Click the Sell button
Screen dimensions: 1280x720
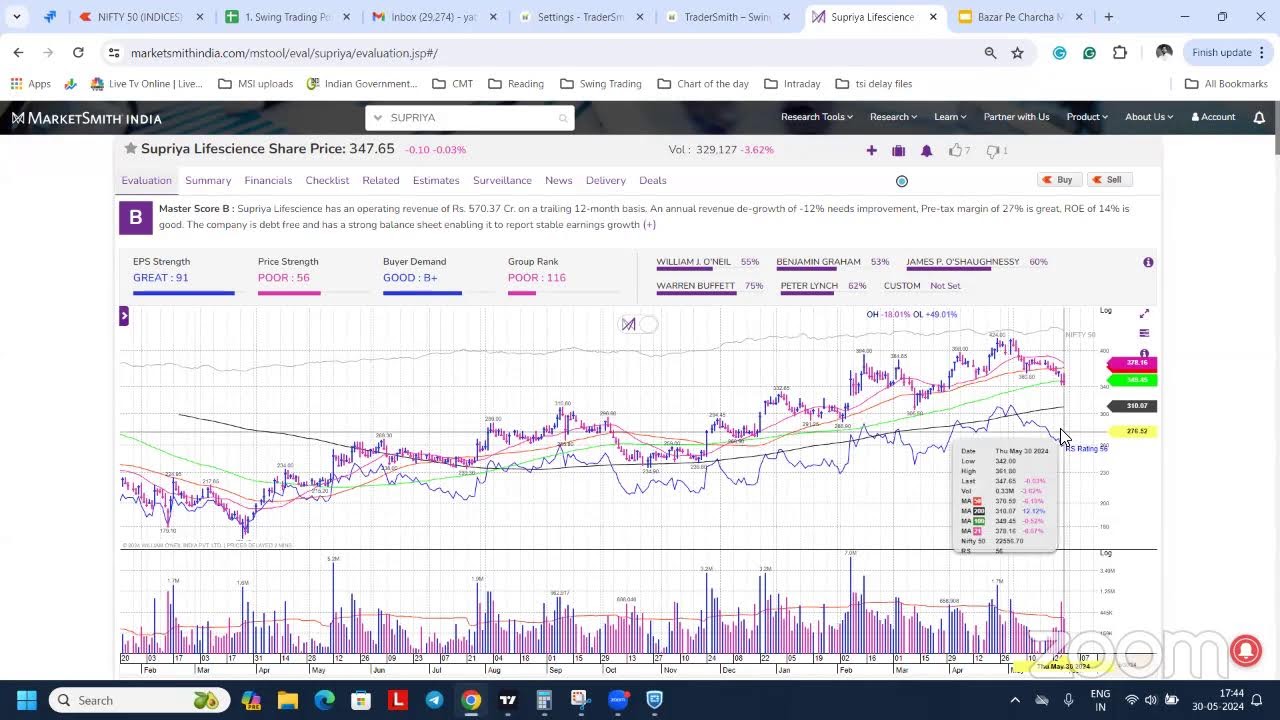click(1108, 180)
